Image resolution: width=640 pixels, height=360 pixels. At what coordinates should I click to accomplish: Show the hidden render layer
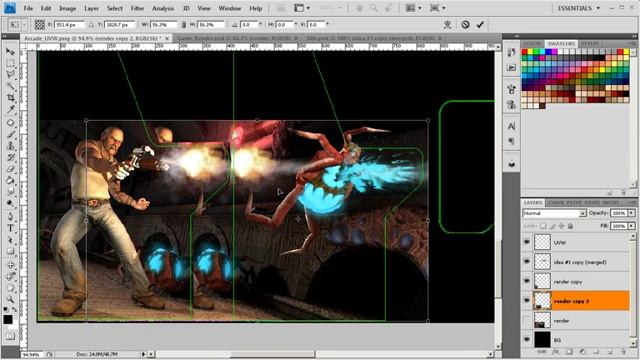click(x=527, y=320)
